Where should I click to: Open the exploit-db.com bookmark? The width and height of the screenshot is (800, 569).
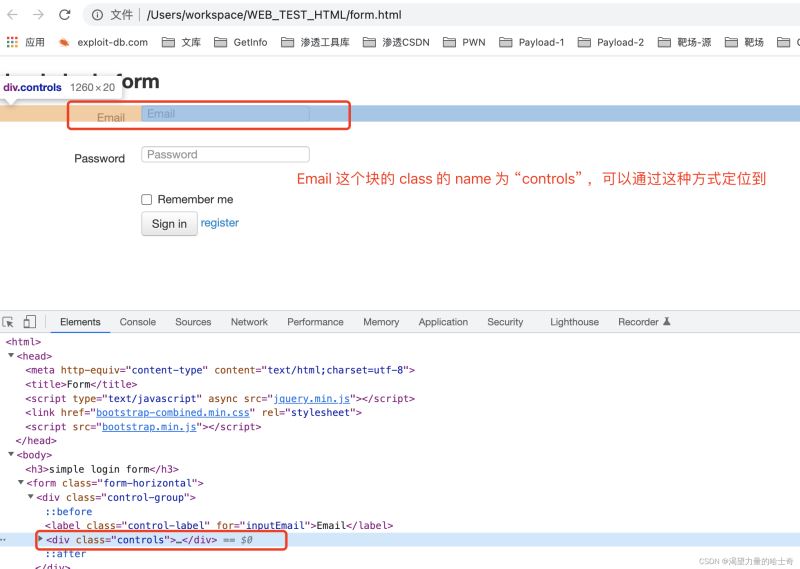103,42
